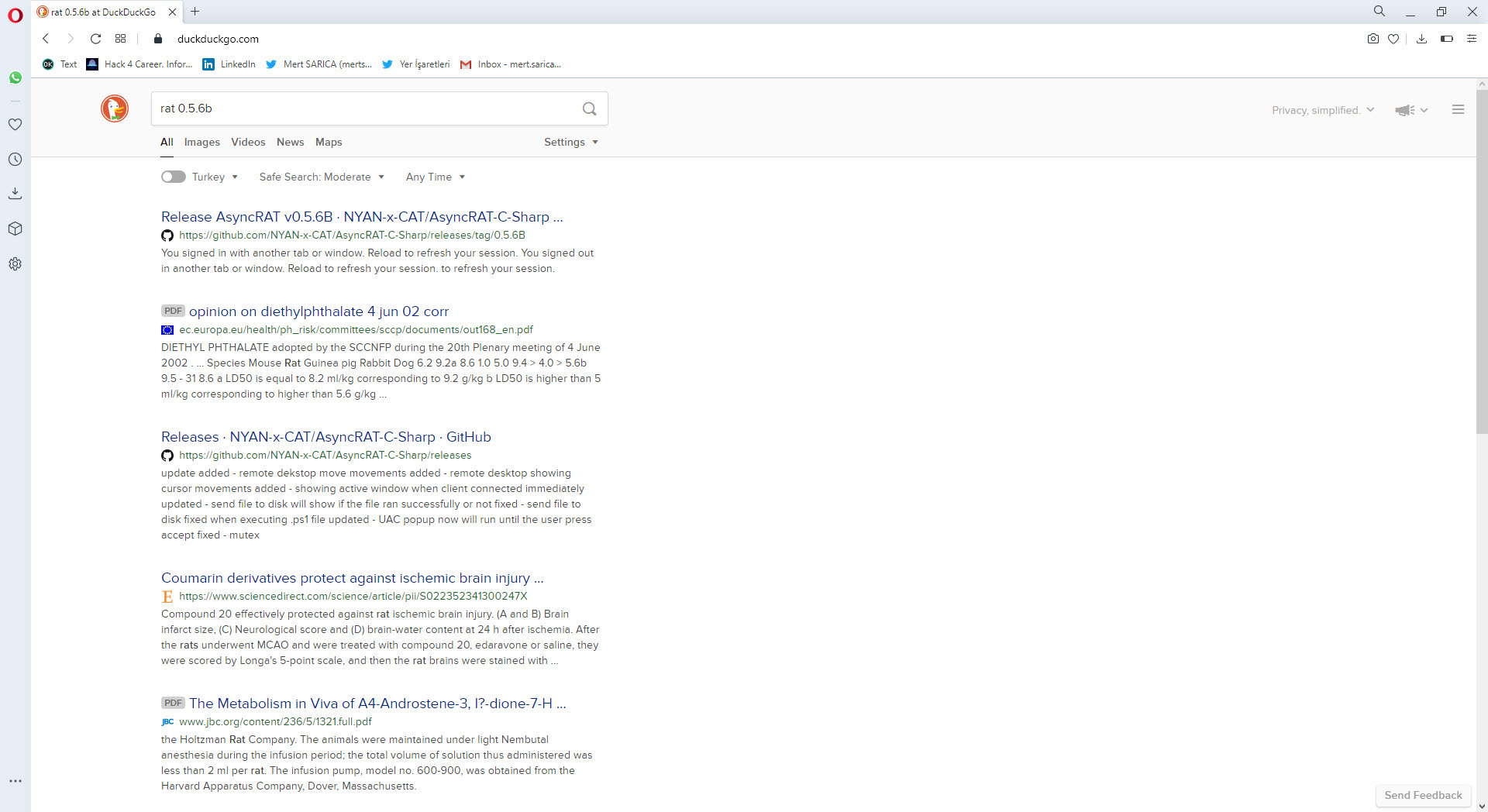Image resolution: width=1488 pixels, height=812 pixels.
Task: Open a new tab with plus button
Action: pyautogui.click(x=195, y=12)
